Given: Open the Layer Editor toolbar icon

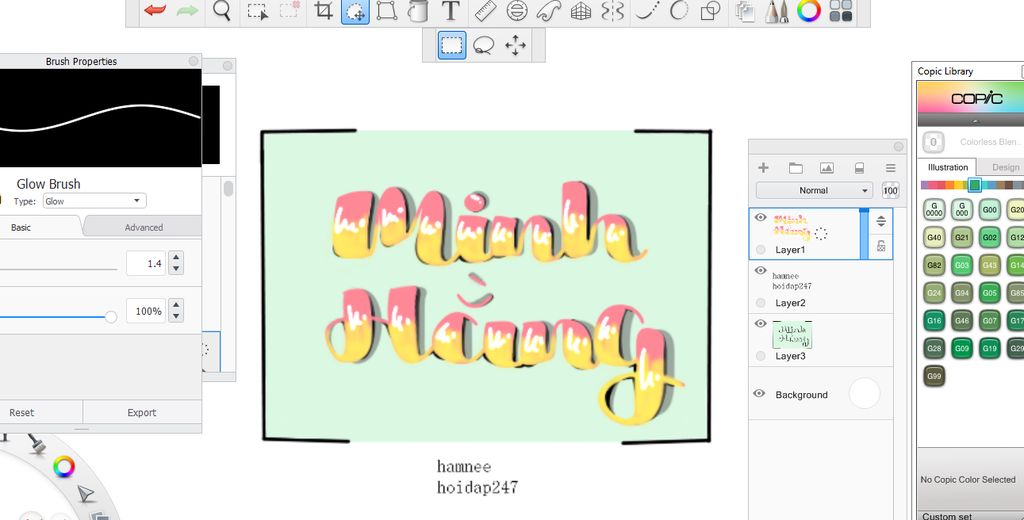Looking at the screenshot, I should (x=745, y=10).
